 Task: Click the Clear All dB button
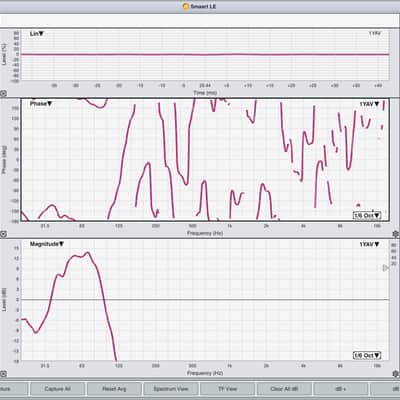[x=284, y=389]
